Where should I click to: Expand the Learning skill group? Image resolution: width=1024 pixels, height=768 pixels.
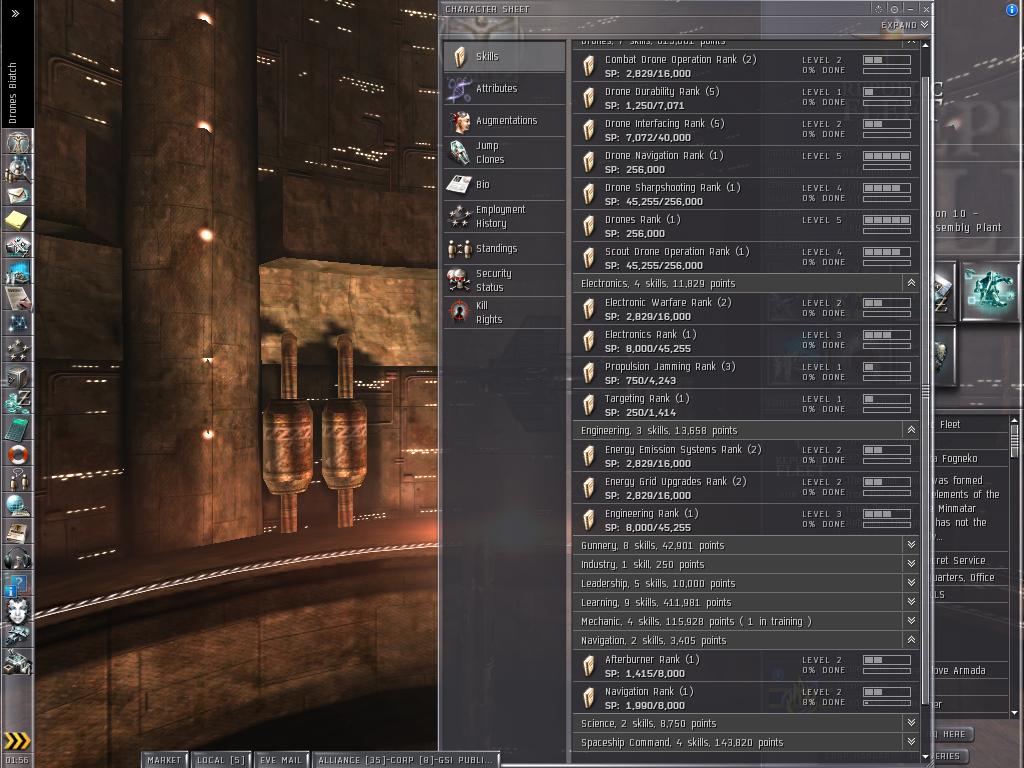(x=911, y=601)
